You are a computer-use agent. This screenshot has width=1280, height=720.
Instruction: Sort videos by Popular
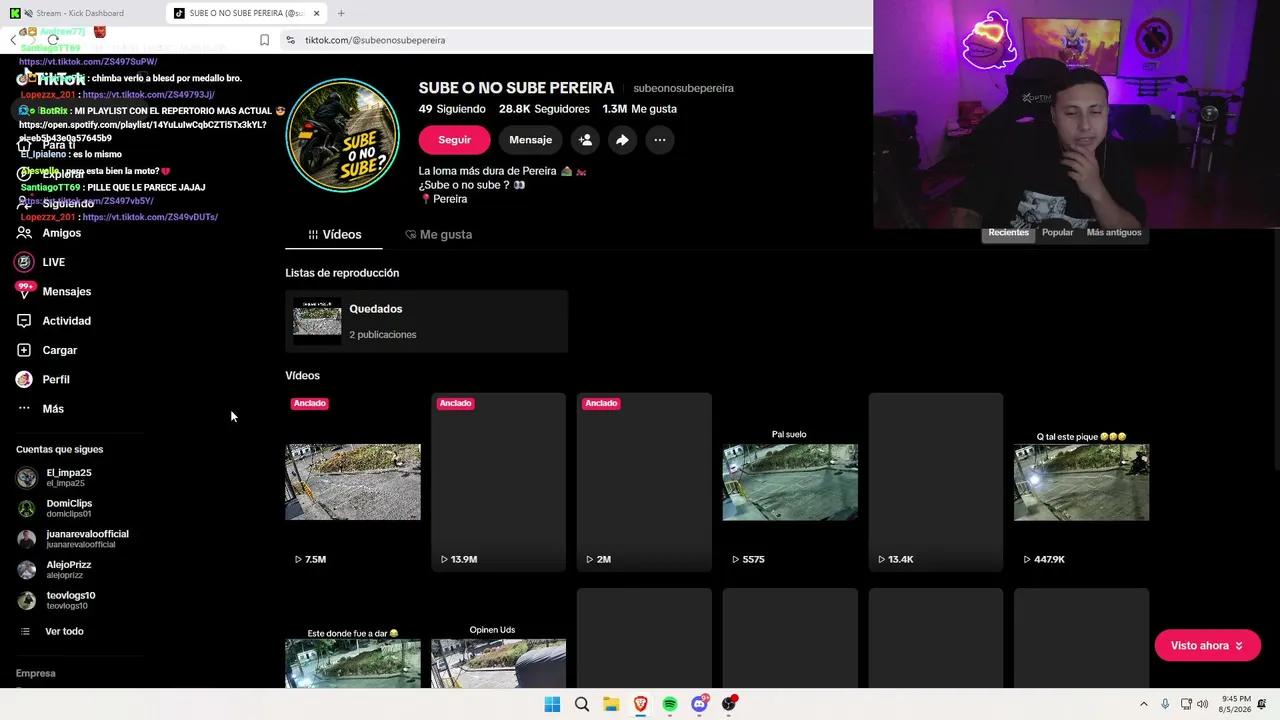tap(1057, 232)
